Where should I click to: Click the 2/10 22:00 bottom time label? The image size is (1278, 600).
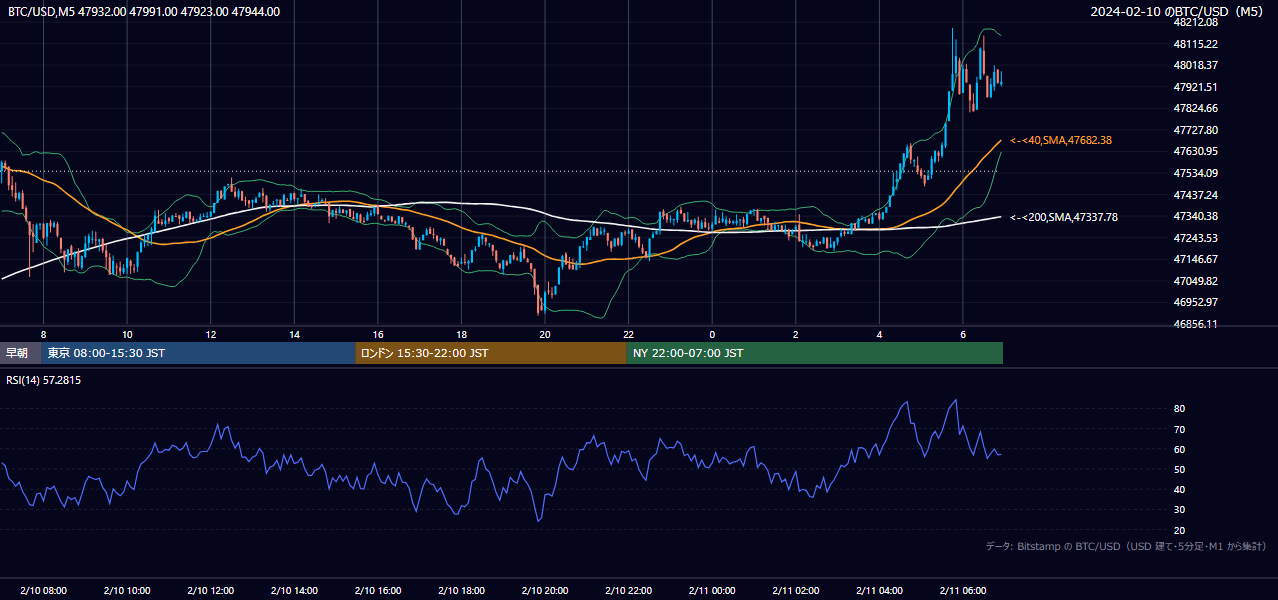tap(628, 590)
